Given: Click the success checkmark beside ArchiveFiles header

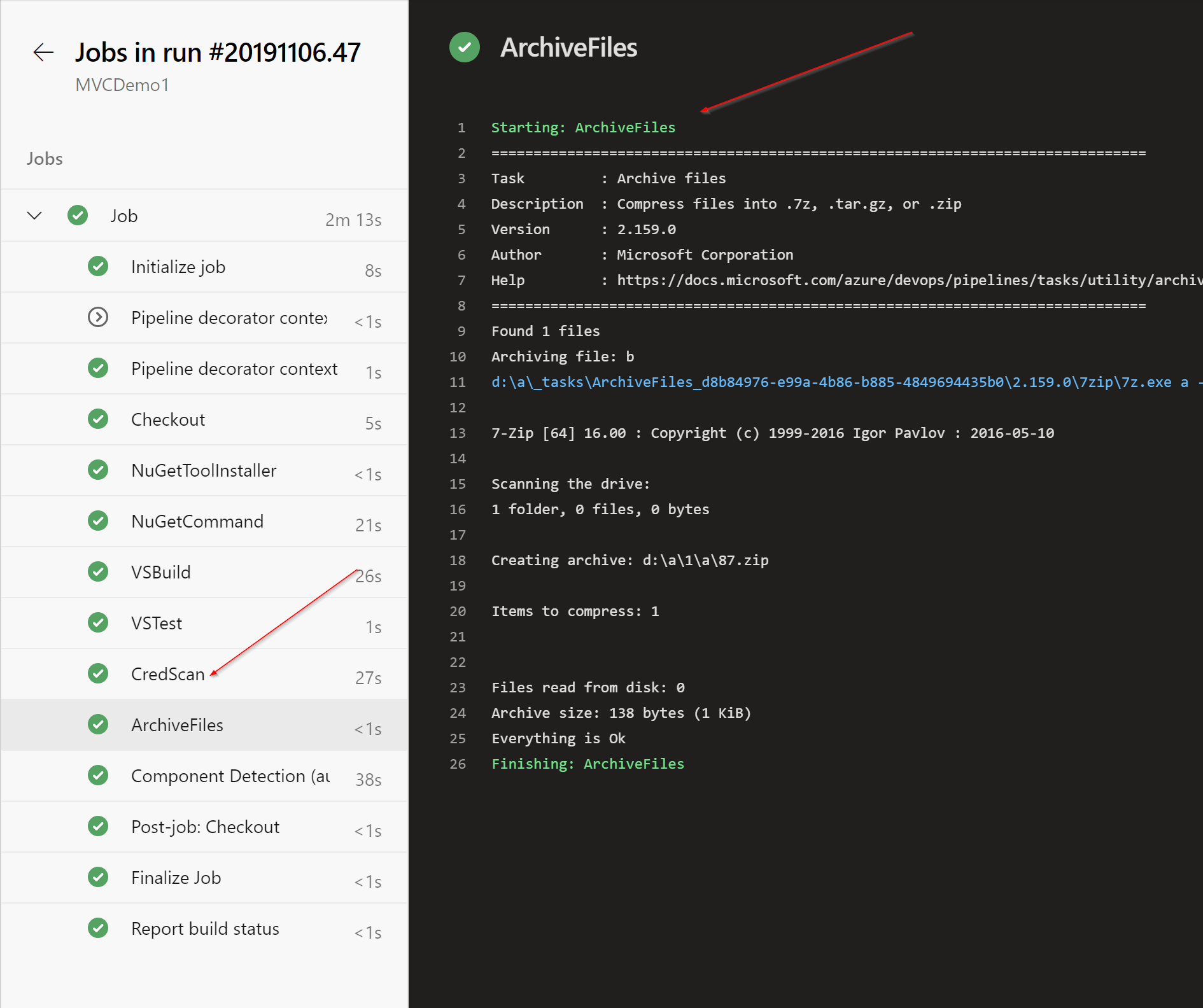Looking at the screenshot, I should (x=464, y=47).
